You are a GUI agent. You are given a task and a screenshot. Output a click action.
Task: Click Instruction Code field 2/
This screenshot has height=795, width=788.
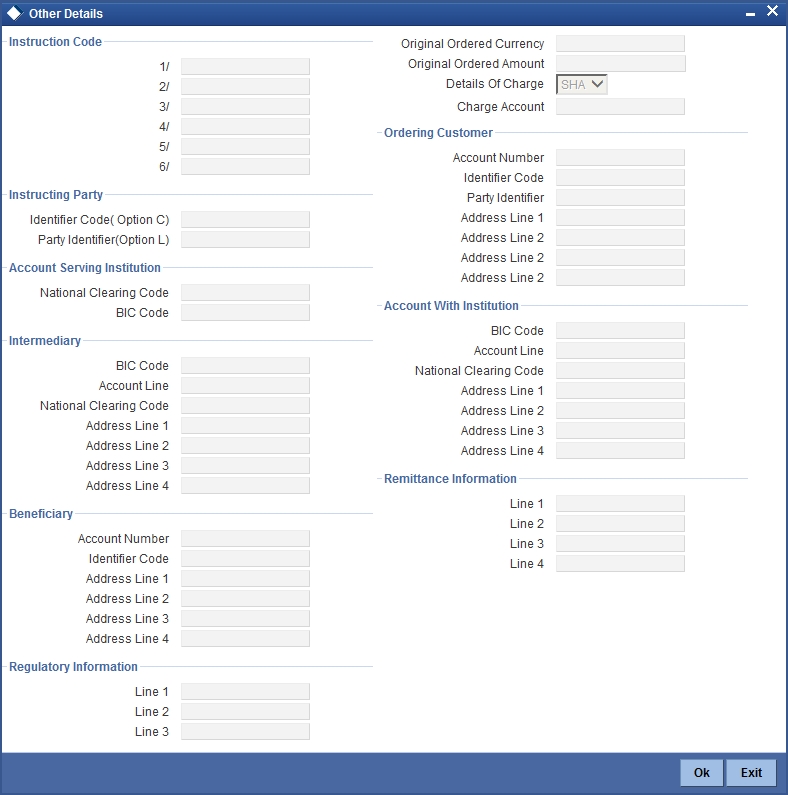245,87
